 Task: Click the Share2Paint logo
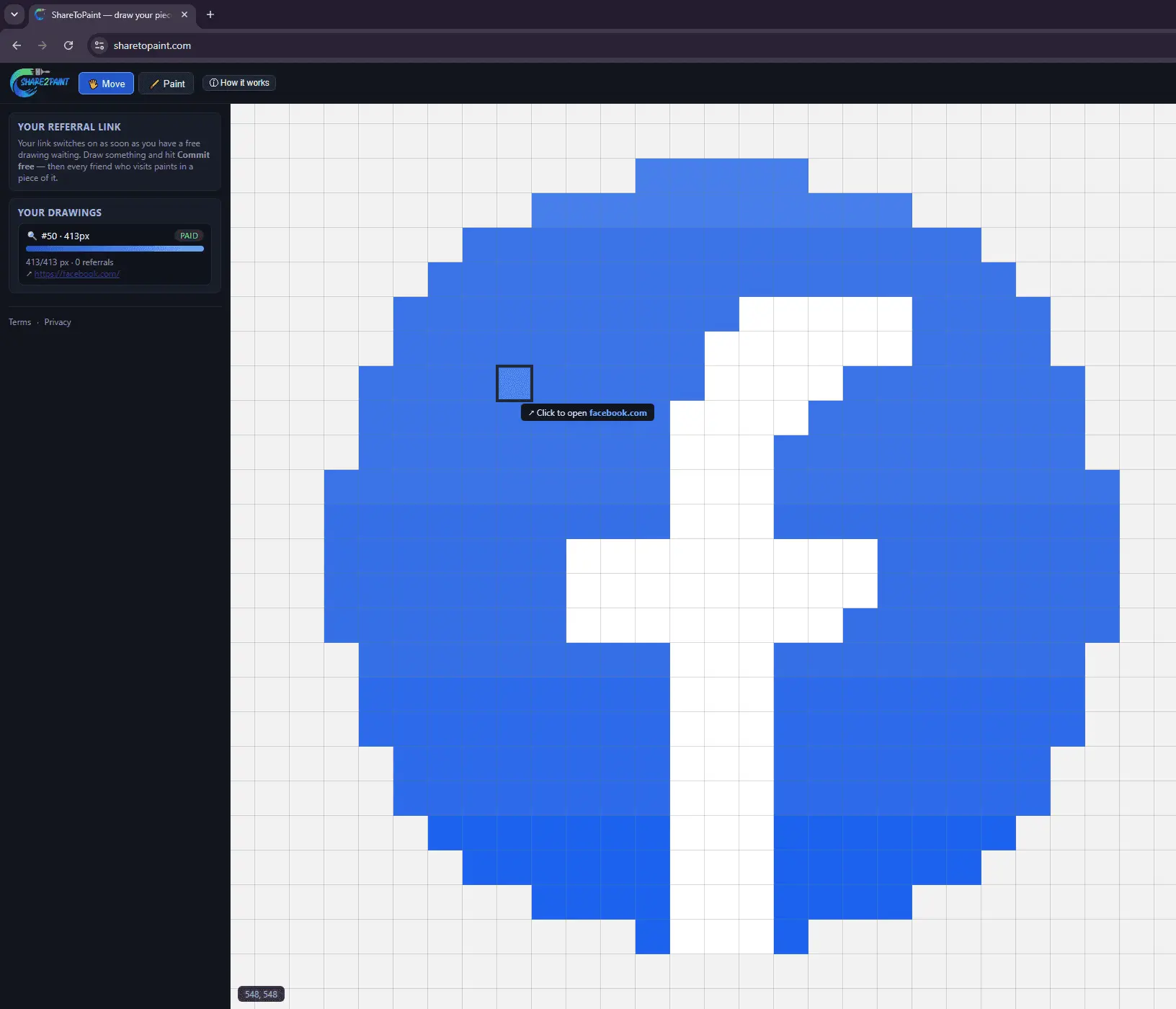[40, 83]
